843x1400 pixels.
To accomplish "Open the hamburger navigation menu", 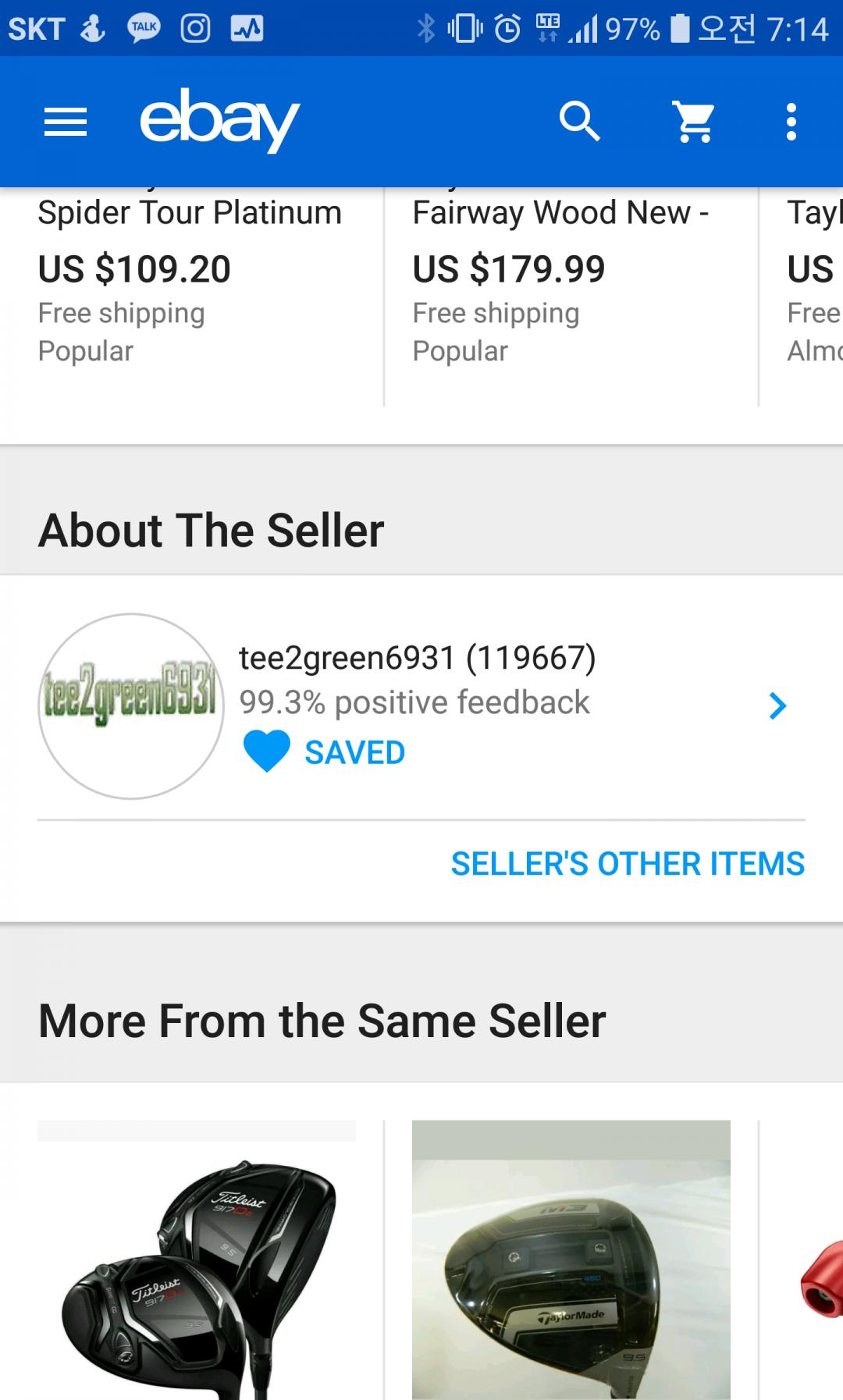I will pos(66,122).
